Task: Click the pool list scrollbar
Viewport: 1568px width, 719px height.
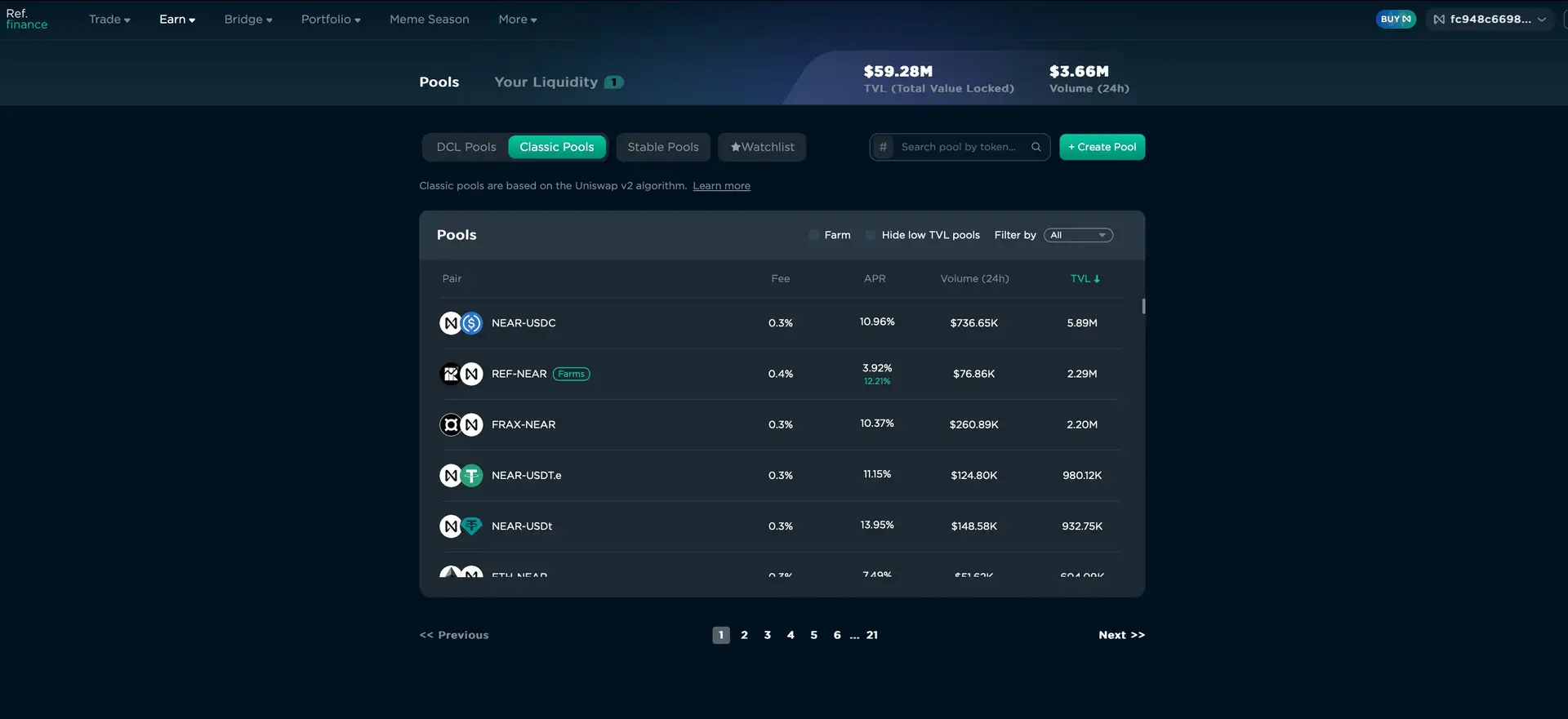Action: 1143,306
